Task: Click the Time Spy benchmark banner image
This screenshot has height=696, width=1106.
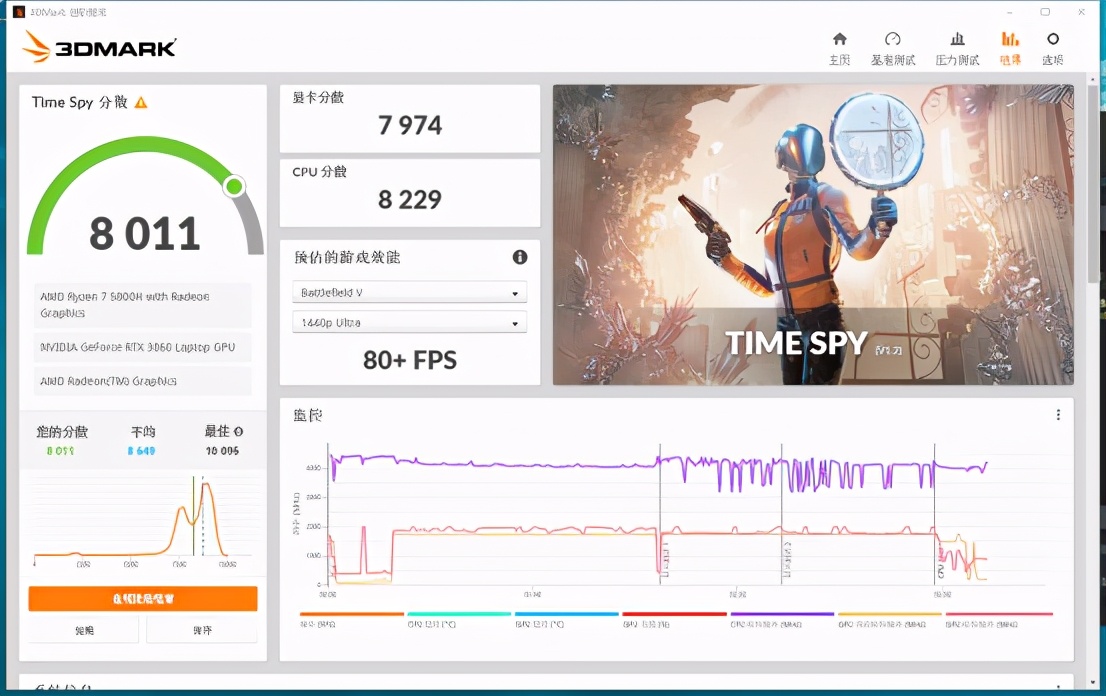Action: point(813,234)
